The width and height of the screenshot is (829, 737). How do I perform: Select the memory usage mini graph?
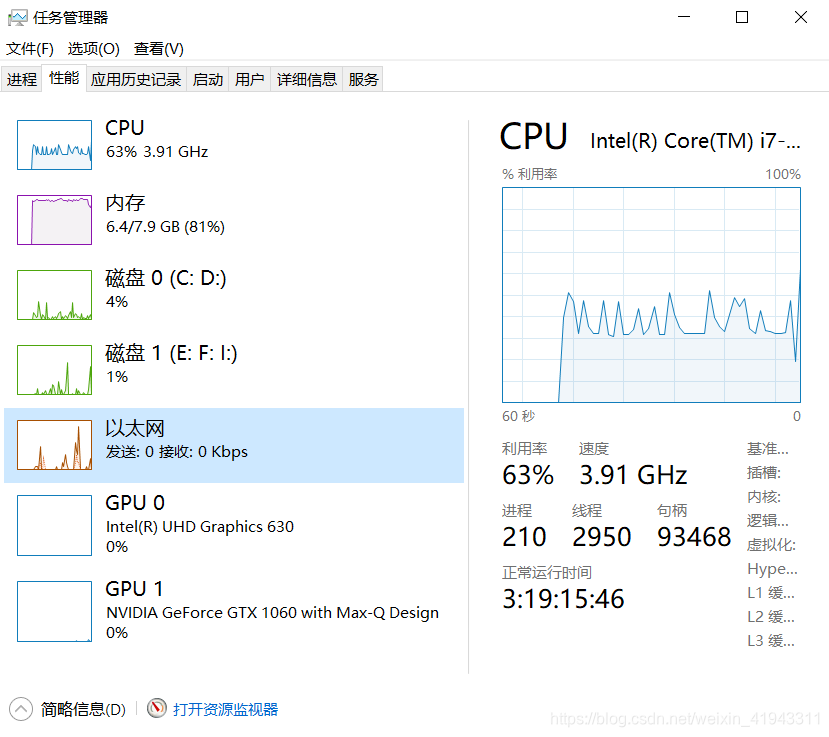pos(54,220)
